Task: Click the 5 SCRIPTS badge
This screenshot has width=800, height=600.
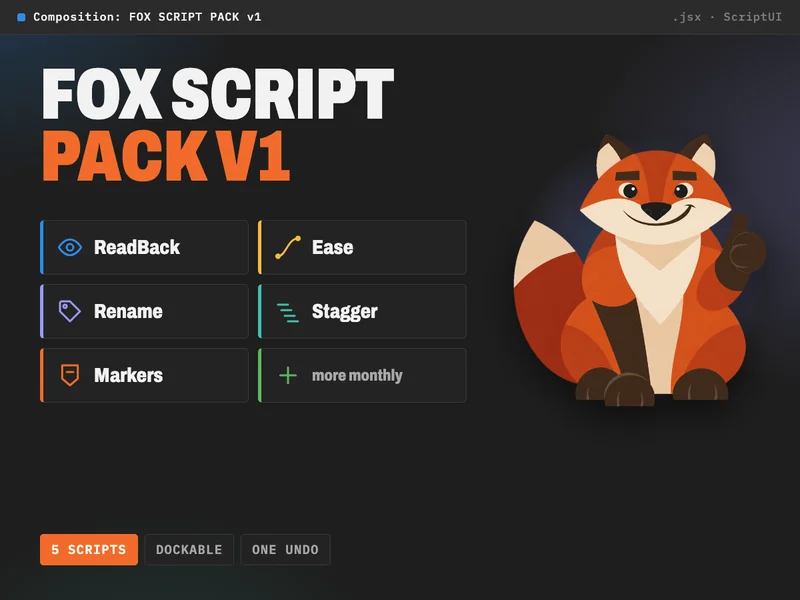Action: pyautogui.click(x=89, y=549)
